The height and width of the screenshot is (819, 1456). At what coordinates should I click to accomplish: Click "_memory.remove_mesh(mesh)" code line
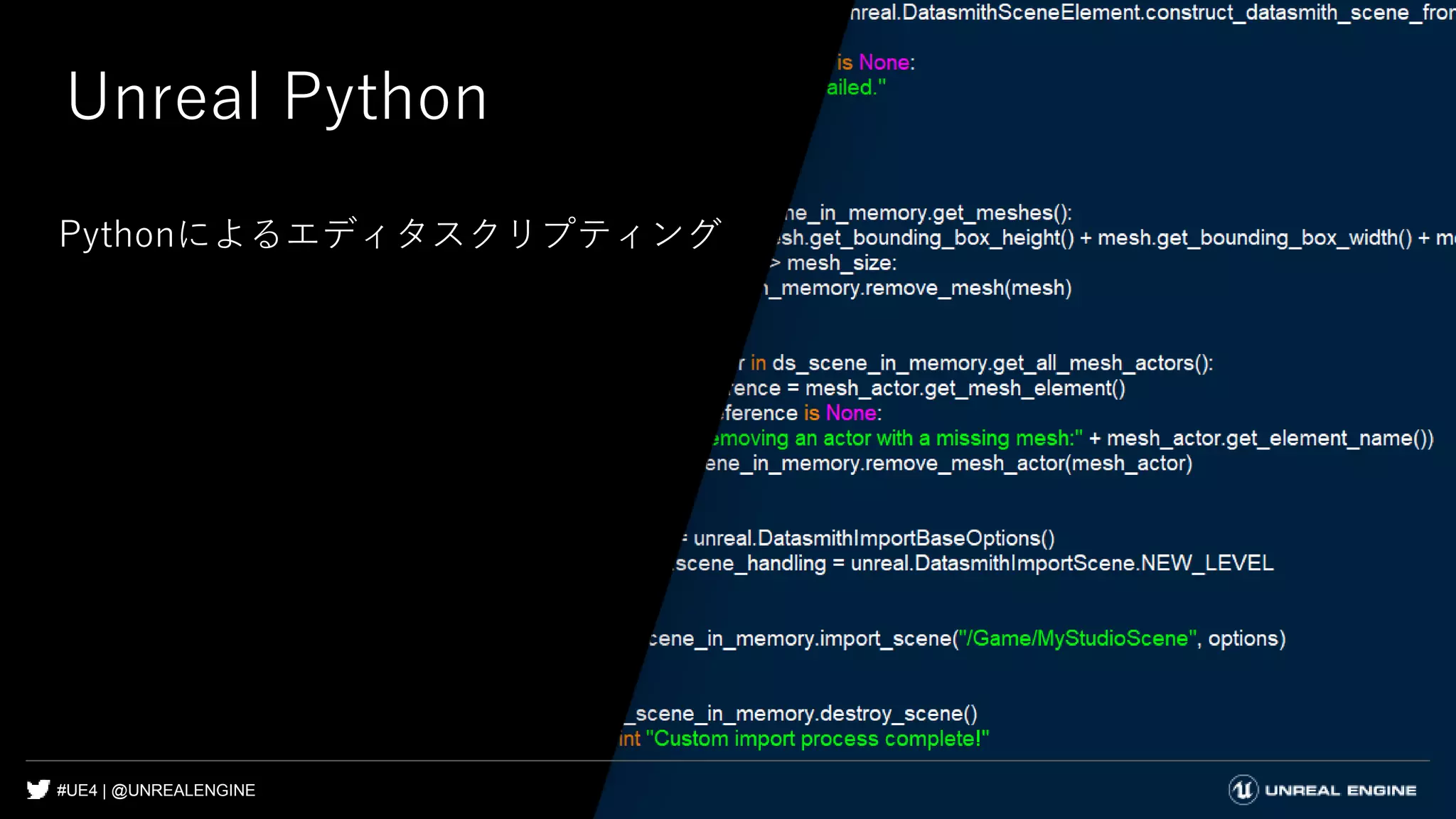coord(919,288)
